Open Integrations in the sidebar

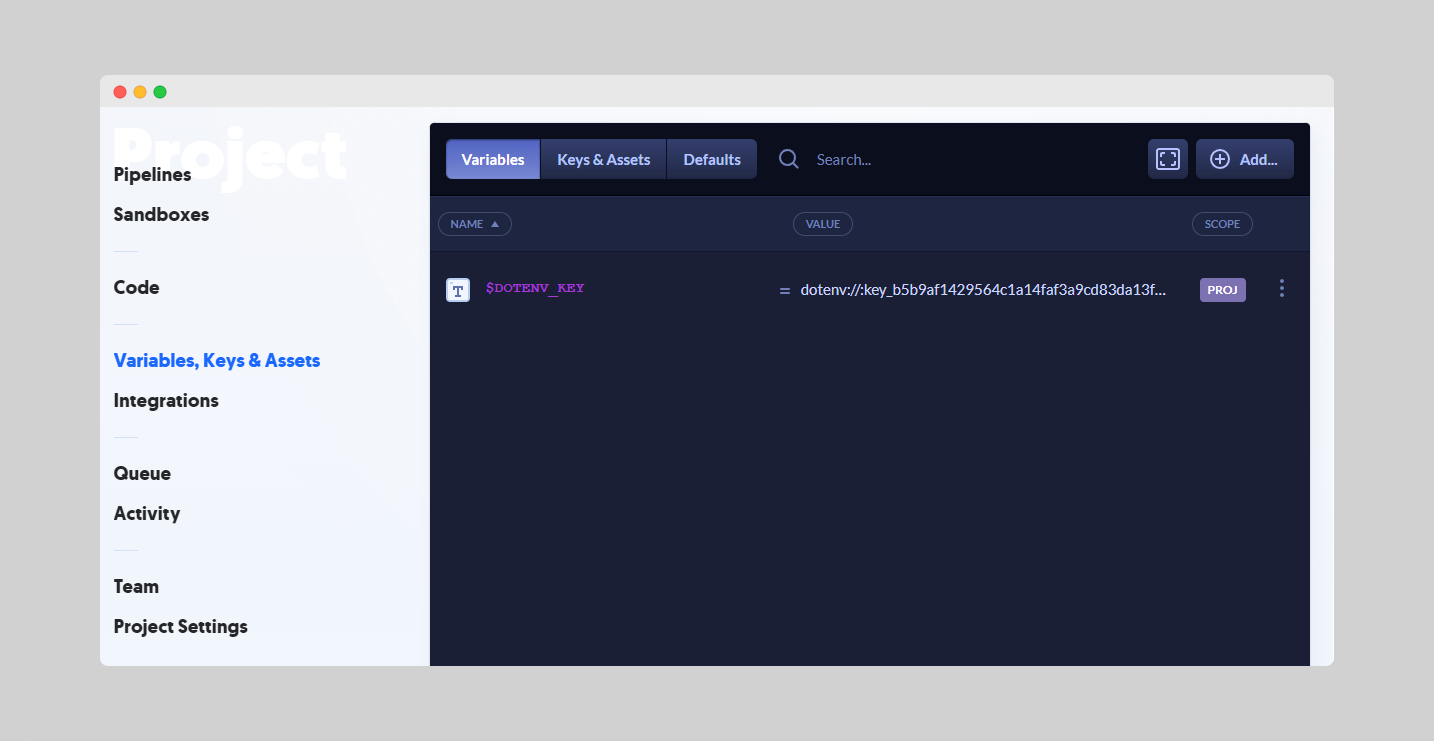[x=166, y=400]
